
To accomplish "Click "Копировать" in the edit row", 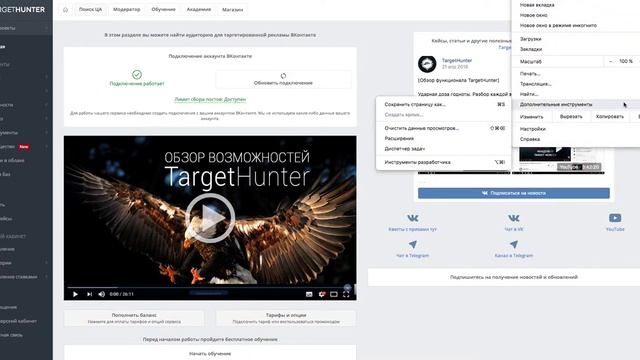I will point(609,117).
